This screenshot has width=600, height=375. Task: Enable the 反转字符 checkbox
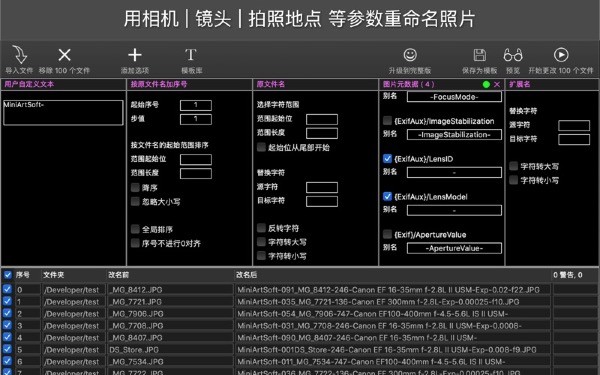click(x=261, y=228)
